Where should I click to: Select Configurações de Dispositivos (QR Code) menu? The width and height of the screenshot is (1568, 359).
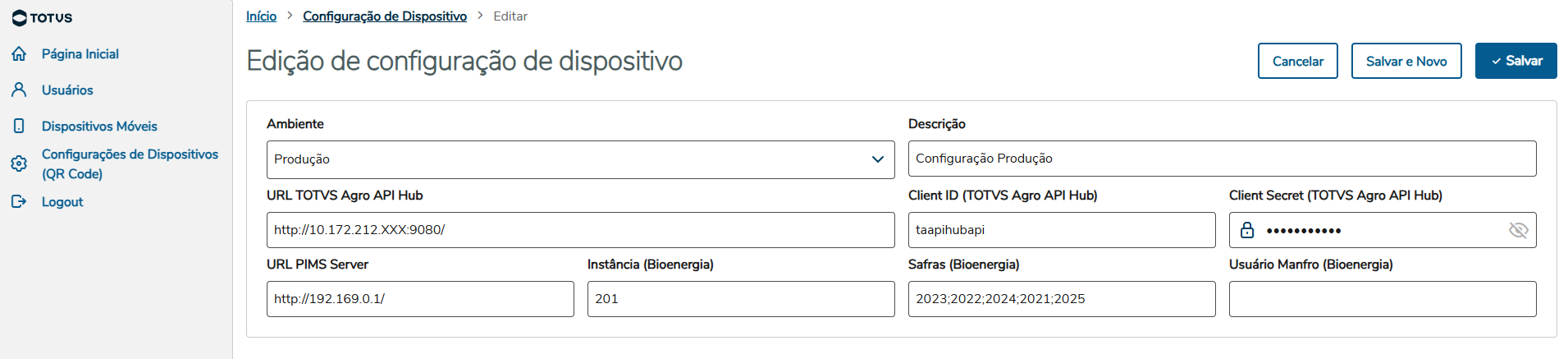(130, 164)
